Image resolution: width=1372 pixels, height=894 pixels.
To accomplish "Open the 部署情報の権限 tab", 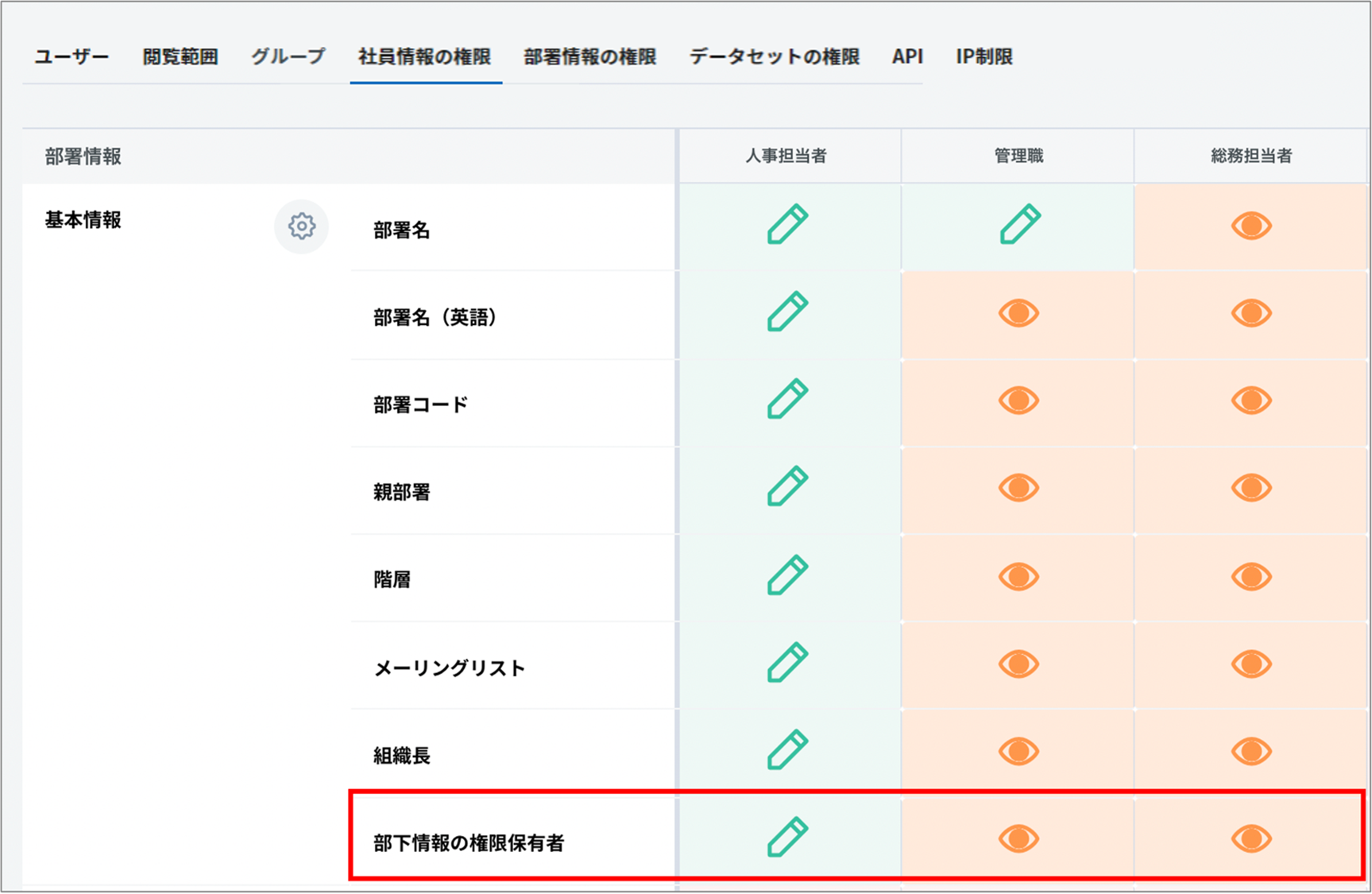I will (x=589, y=56).
